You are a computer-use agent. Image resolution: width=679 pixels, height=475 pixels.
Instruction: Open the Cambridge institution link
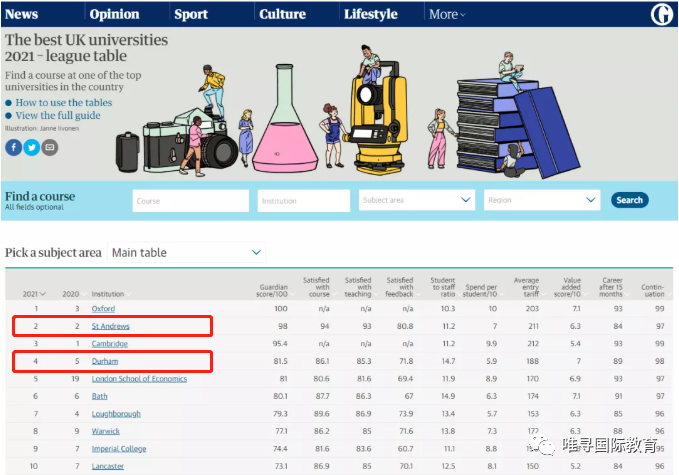click(x=110, y=344)
